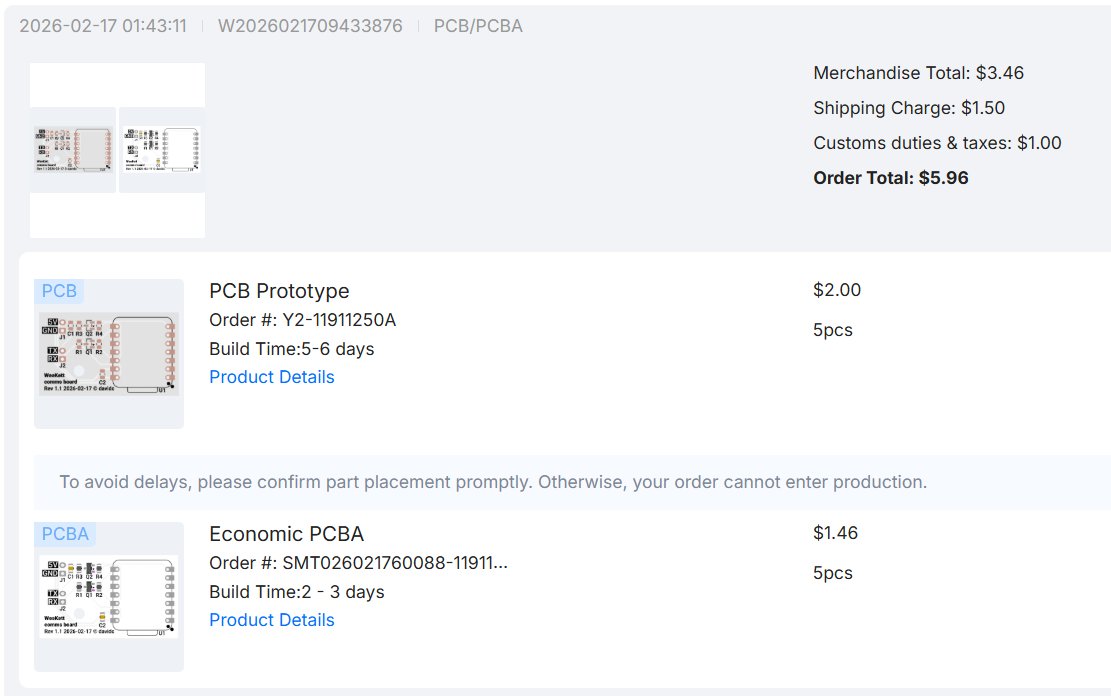Viewport: 1111px width, 696px height.
Task: Click the Order Total $5.96 text
Action: (x=891, y=178)
